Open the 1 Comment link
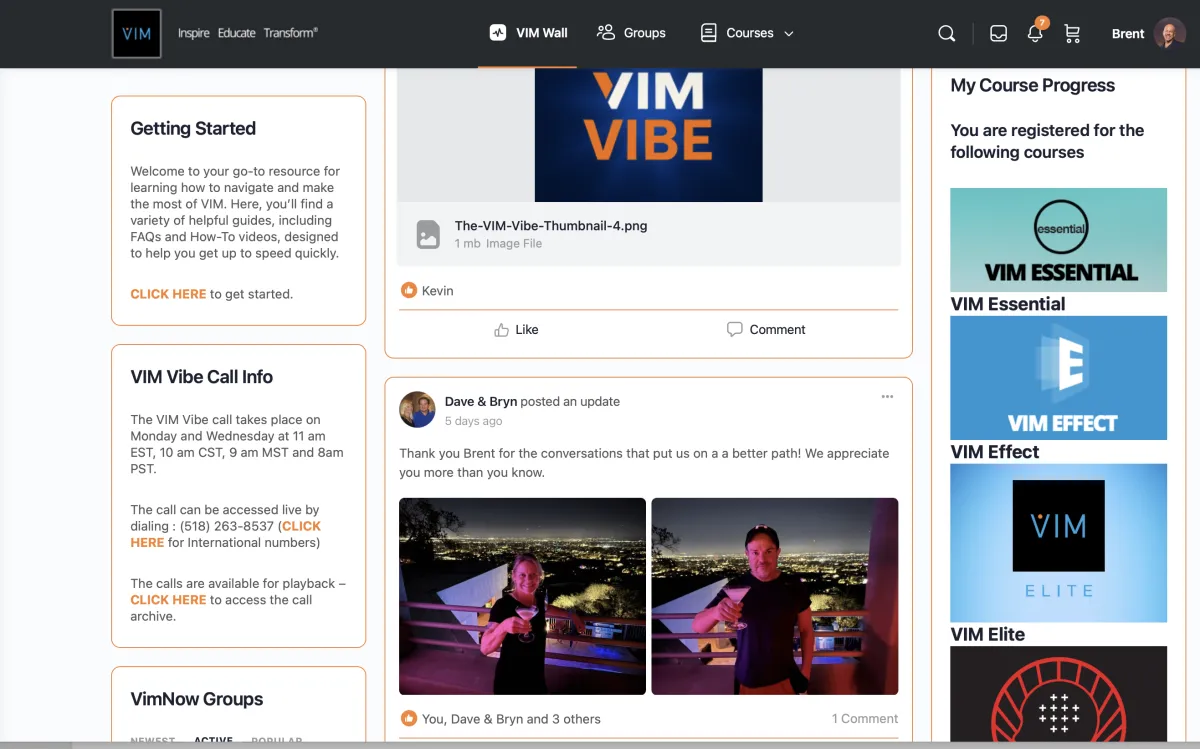 [865, 718]
